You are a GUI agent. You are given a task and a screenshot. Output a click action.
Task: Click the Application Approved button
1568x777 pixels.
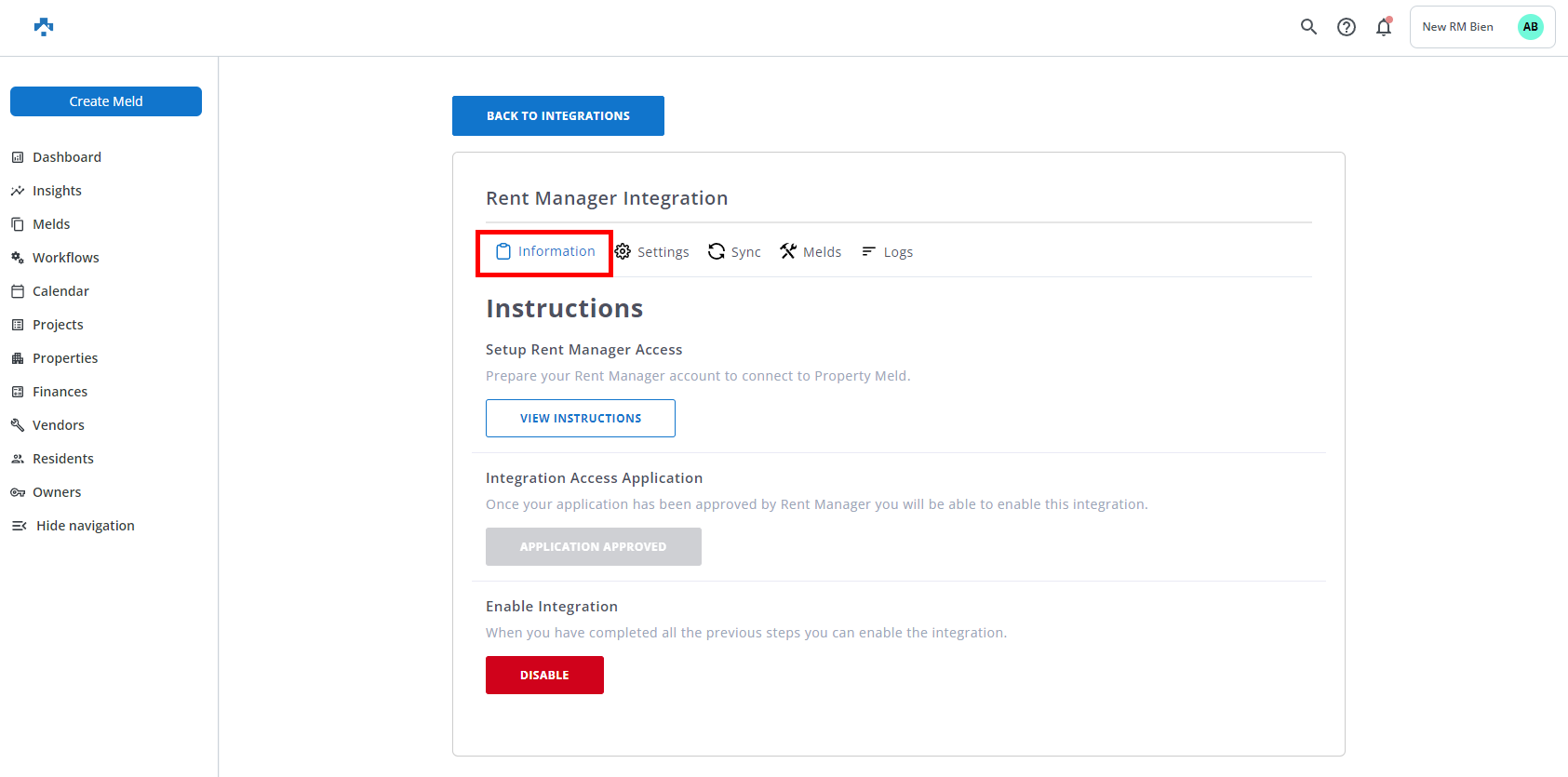coord(593,547)
